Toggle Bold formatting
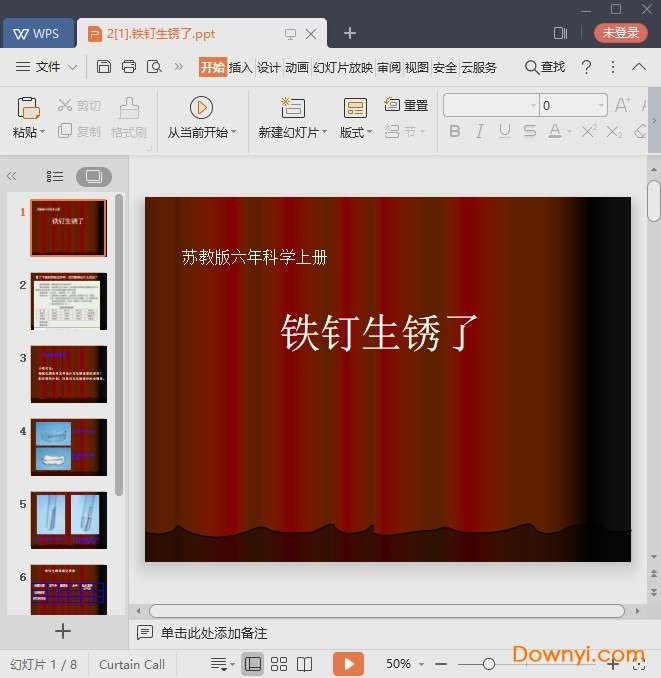The width and height of the screenshot is (661, 678). [x=454, y=131]
